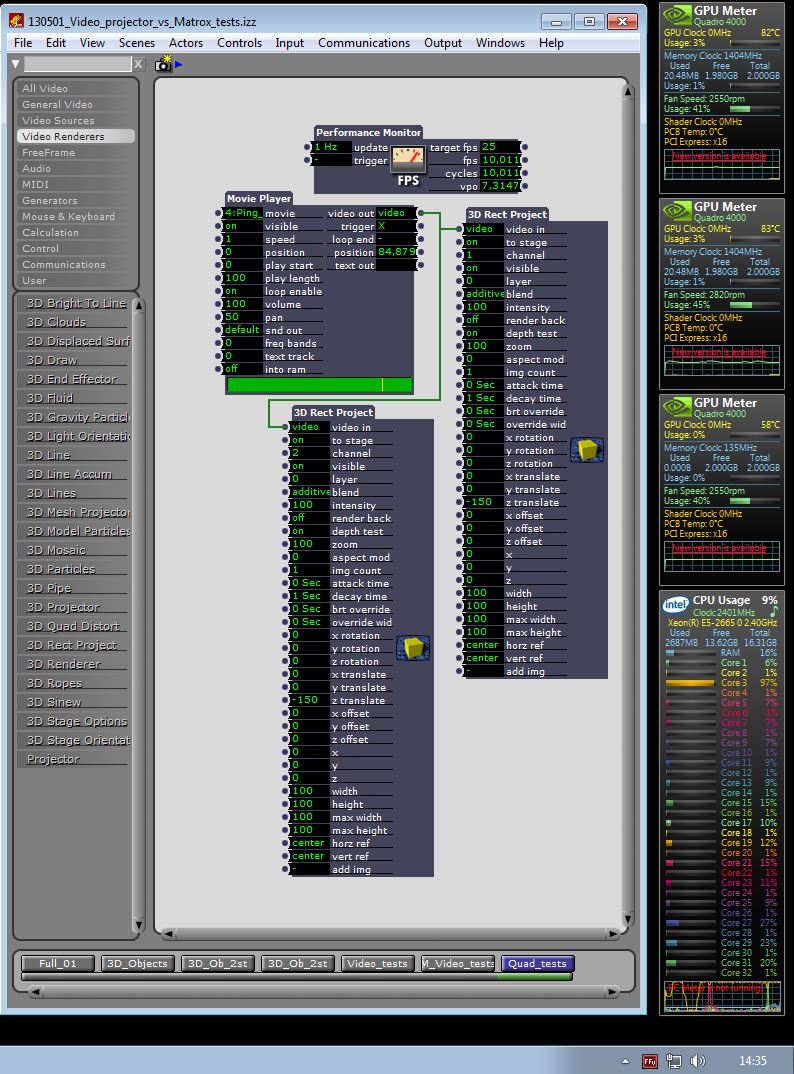Image resolution: width=794 pixels, height=1074 pixels.
Task: Toggle Movie Player loop enable value
Action: [x=243, y=291]
